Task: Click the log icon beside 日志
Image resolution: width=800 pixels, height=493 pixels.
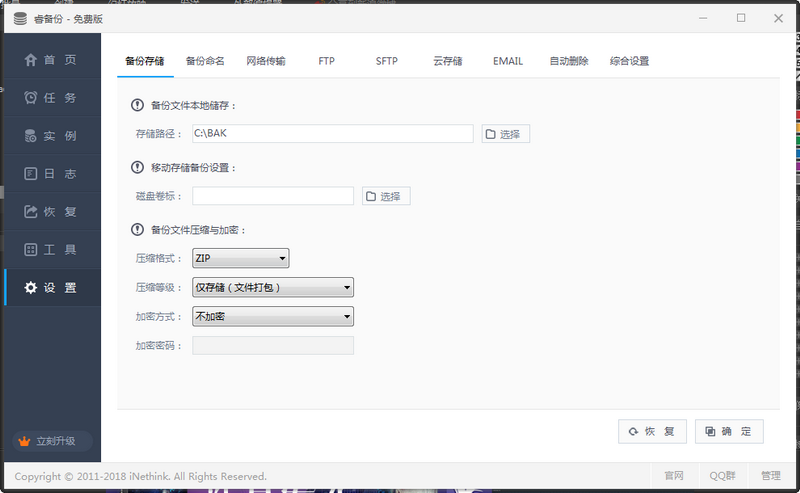Action: coord(31,174)
